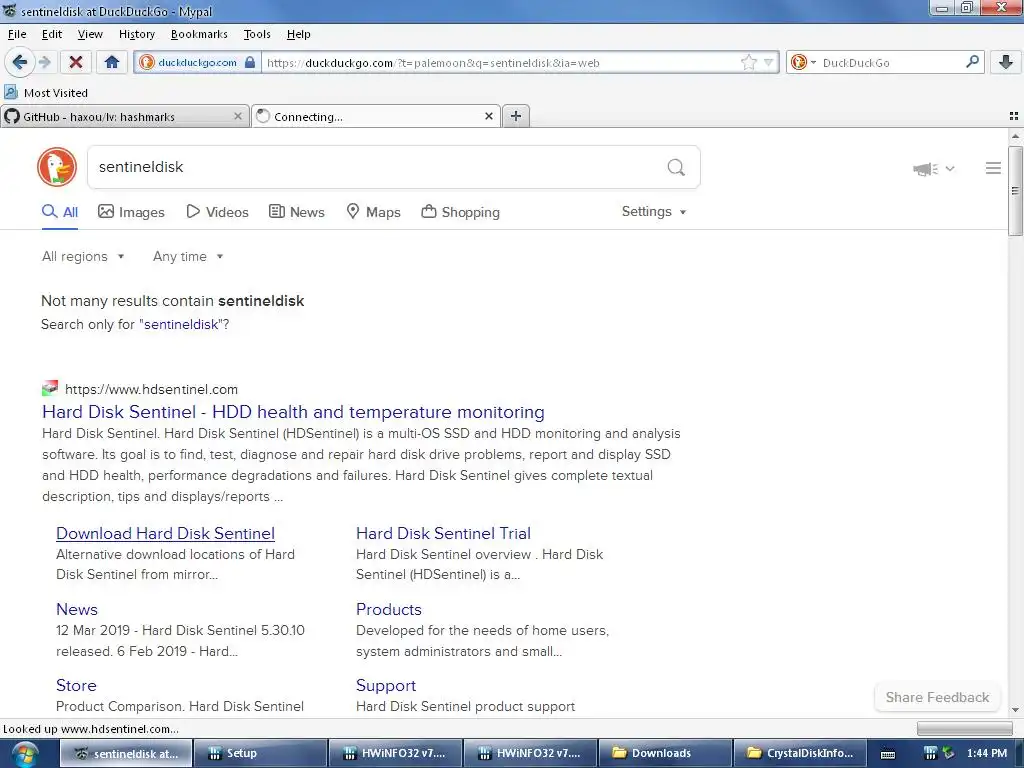The height and width of the screenshot is (768, 1024).
Task: Click the Windows Start button
Action: [x=24, y=754]
